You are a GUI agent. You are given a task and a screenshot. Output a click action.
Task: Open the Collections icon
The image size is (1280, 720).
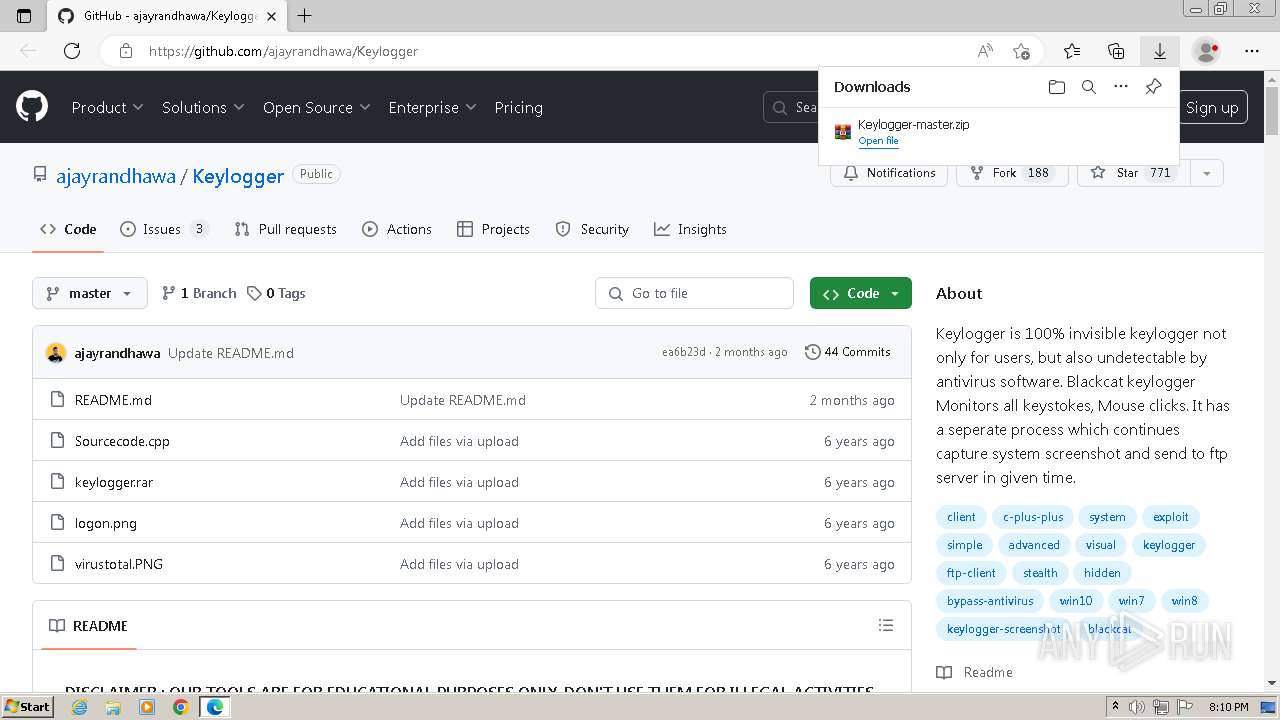(x=1116, y=51)
